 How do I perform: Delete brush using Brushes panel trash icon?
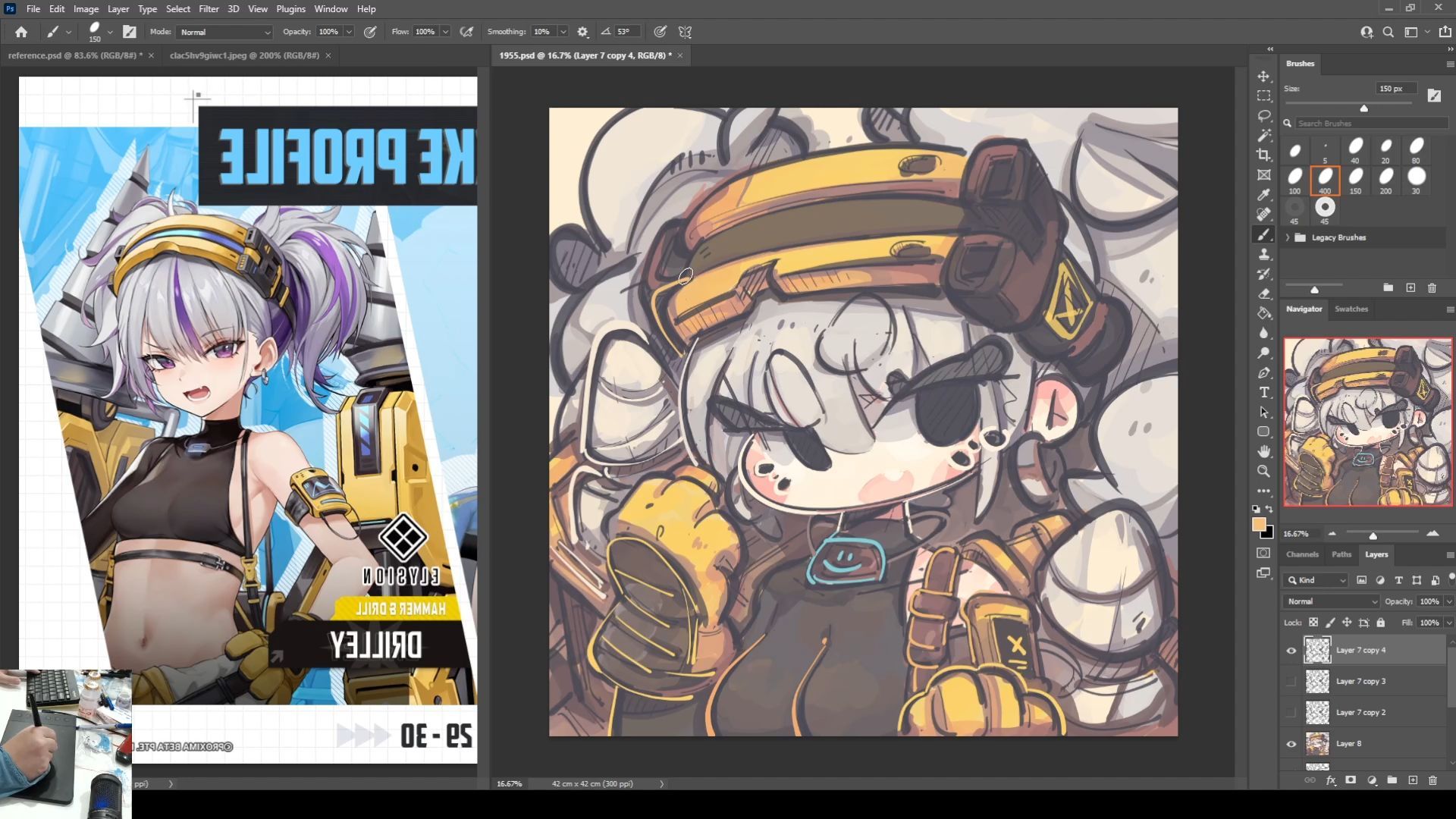coord(1432,288)
